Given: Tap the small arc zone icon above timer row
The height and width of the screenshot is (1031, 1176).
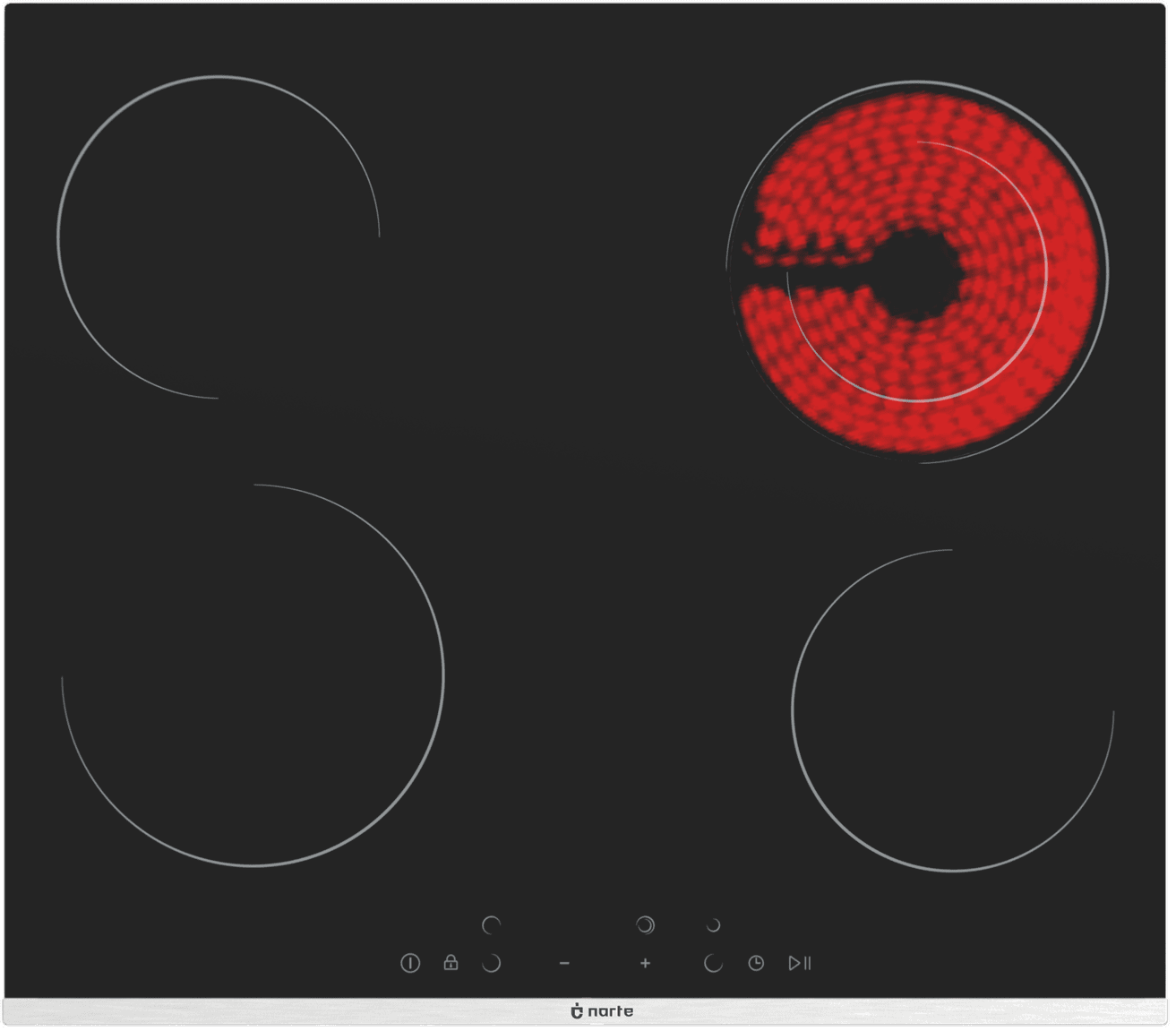Looking at the screenshot, I should 713,924.
